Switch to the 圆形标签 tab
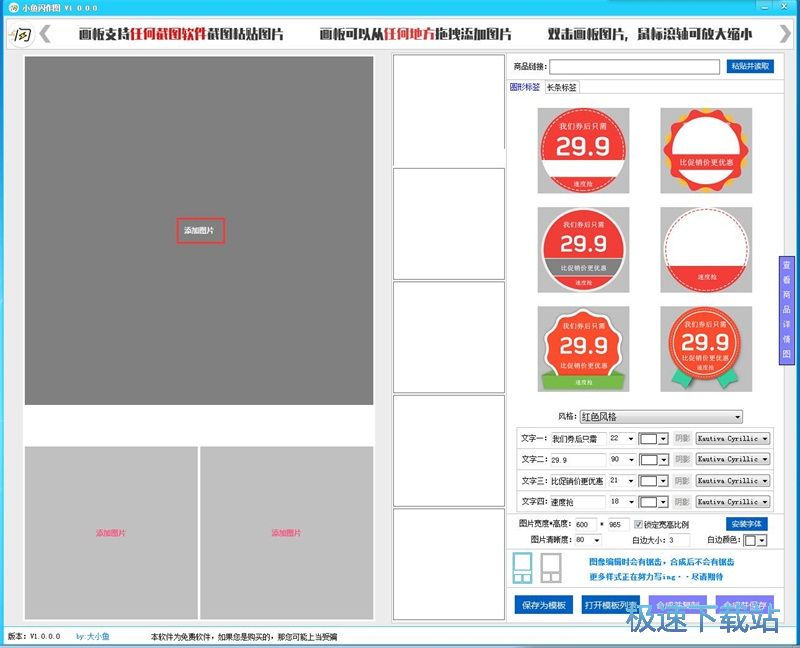Image resolution: width=800 pixels, height=648 pixels. pos(525,88)
